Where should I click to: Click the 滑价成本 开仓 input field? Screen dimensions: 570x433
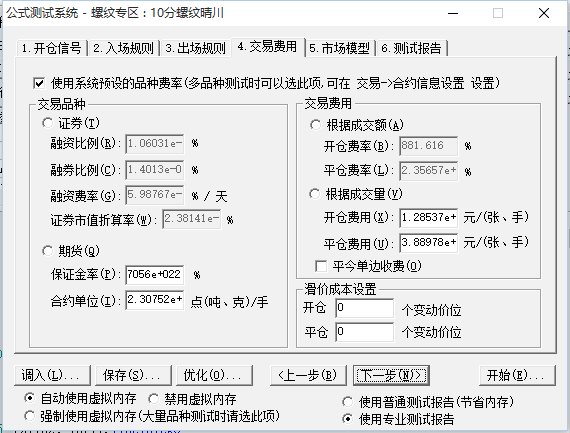pyautogui.click(x=365, y=308)
